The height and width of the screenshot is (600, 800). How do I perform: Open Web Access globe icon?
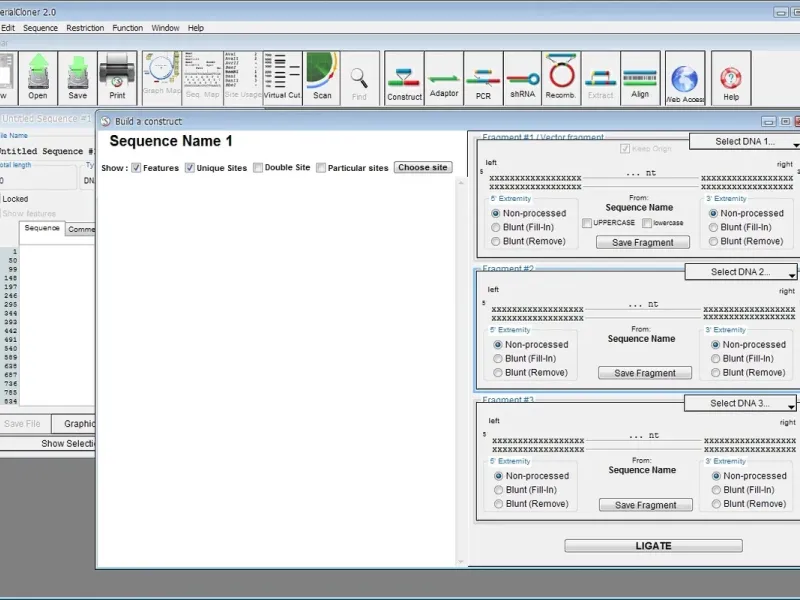click(685, 78)
